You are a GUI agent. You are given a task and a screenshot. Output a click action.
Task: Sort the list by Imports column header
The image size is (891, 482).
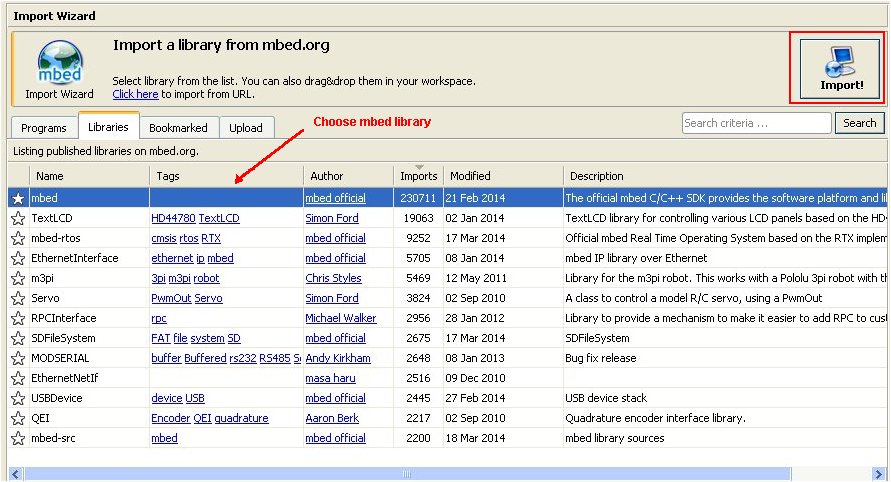point(418,176)
